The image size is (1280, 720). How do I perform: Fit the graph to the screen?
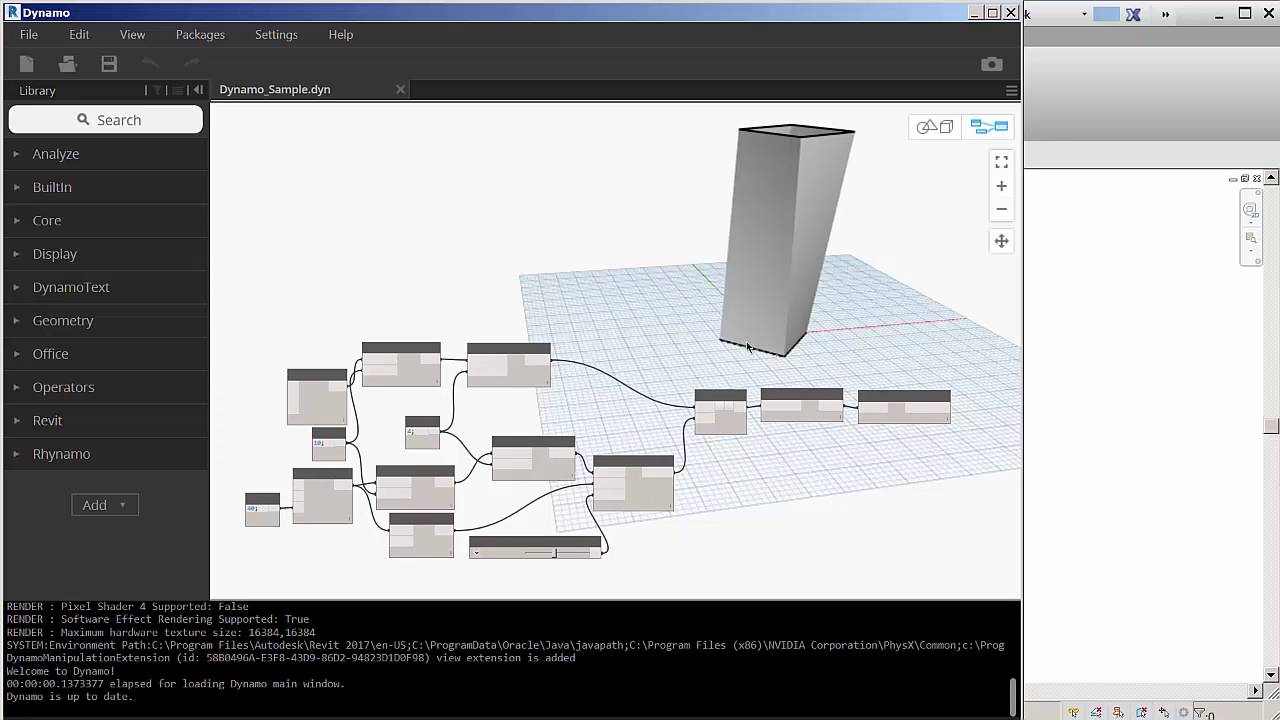pyautogui.click(x=1001, y=161)
